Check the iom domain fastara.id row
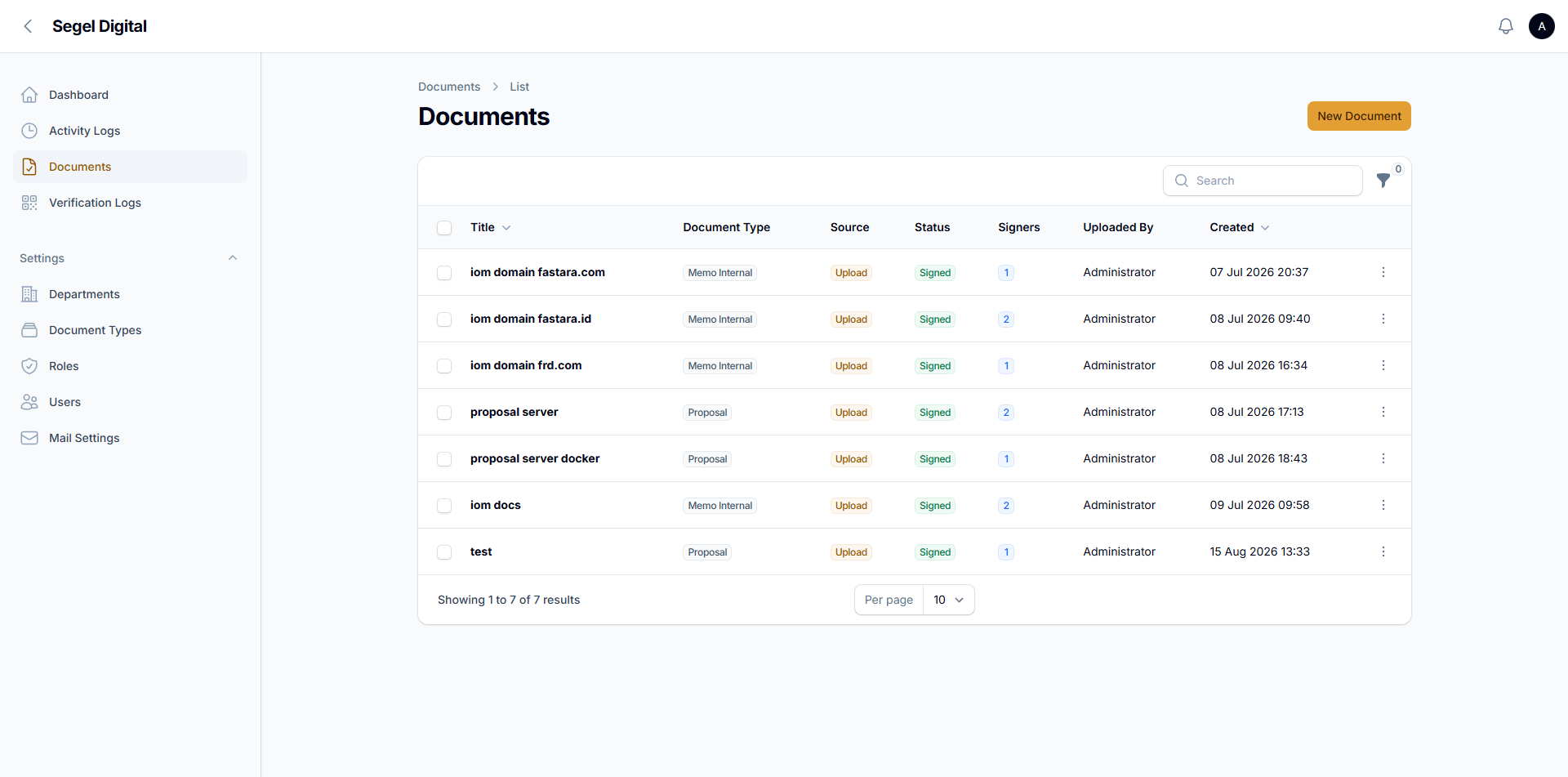1568x777 pixels. [x=444, y=319]
